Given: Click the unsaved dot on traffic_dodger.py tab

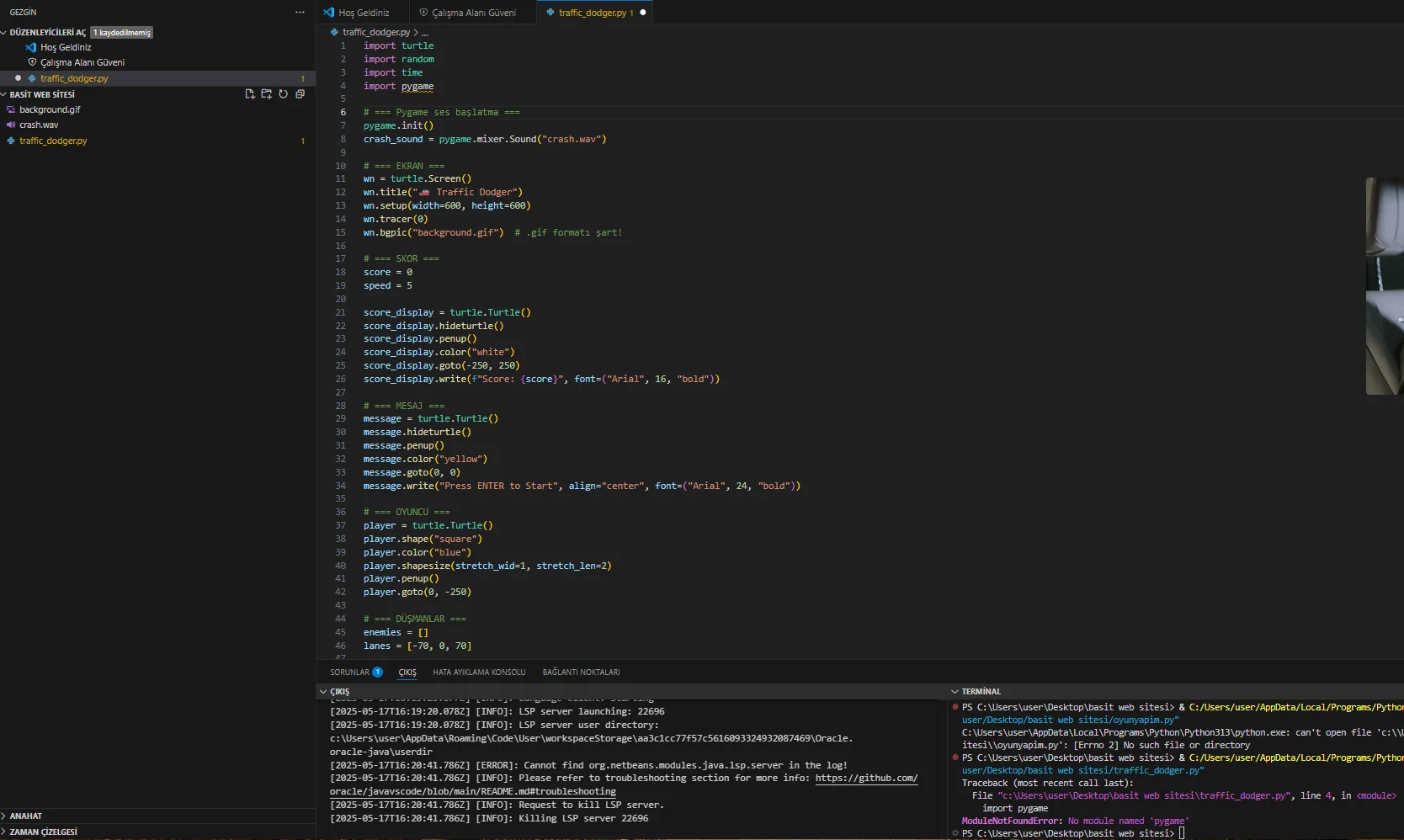Looking at the screenshot, I should pos(643,13).
